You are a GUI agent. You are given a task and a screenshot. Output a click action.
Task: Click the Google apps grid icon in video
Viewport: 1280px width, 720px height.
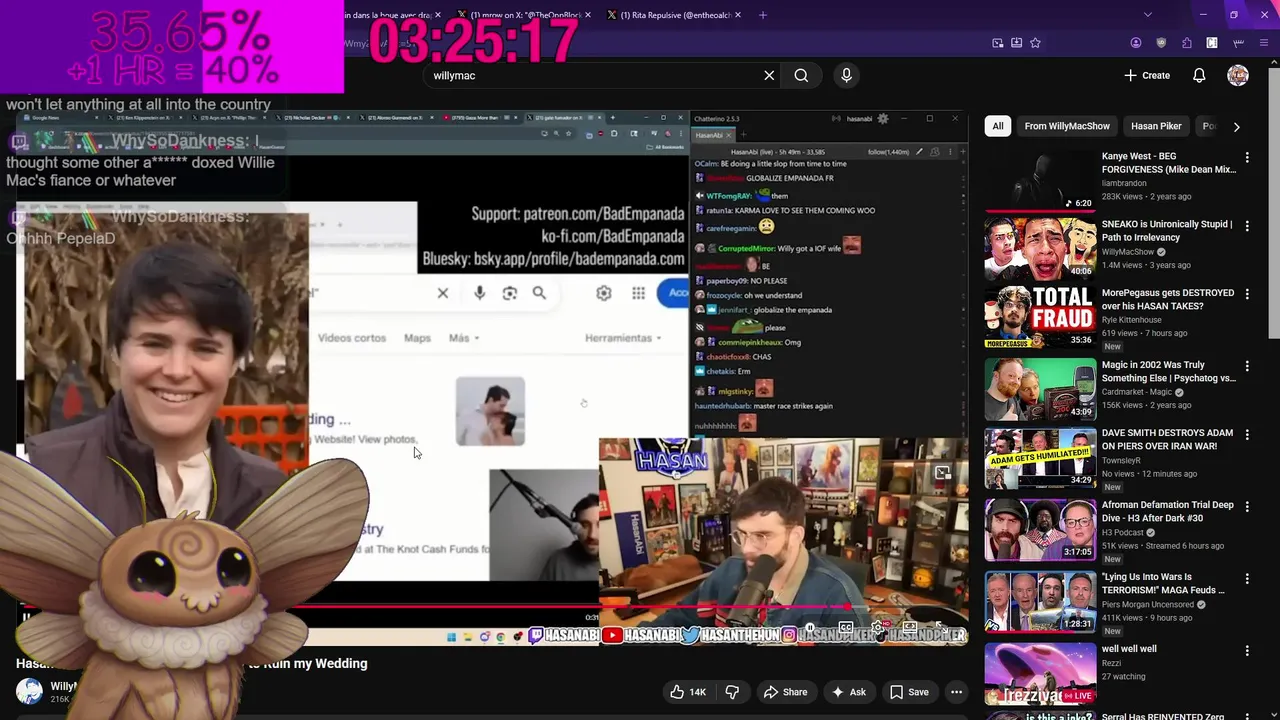[638, 293]
